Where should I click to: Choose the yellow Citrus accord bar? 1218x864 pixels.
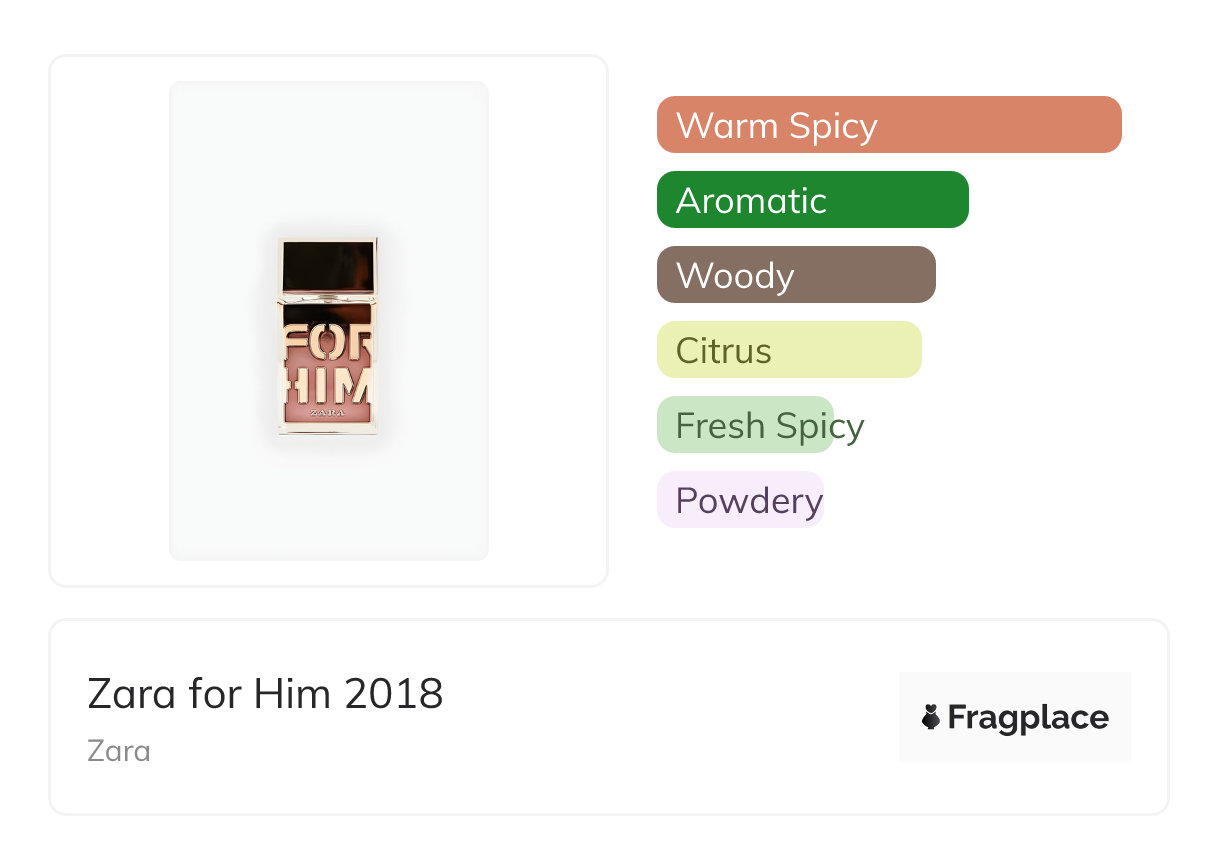click(x=788, y=350)
